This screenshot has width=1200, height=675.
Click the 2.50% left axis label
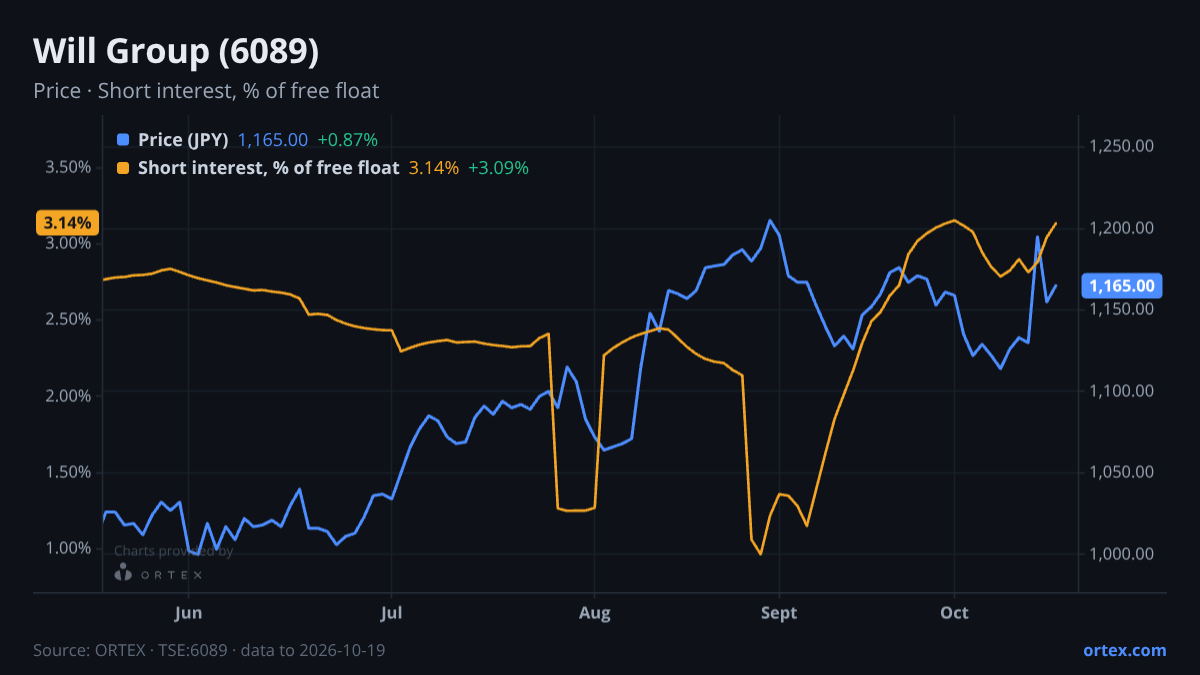[68, 319]
